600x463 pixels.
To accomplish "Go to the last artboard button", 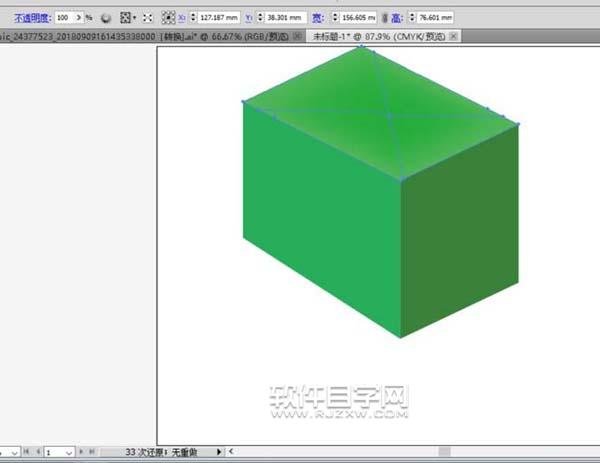I will (92, 452).
